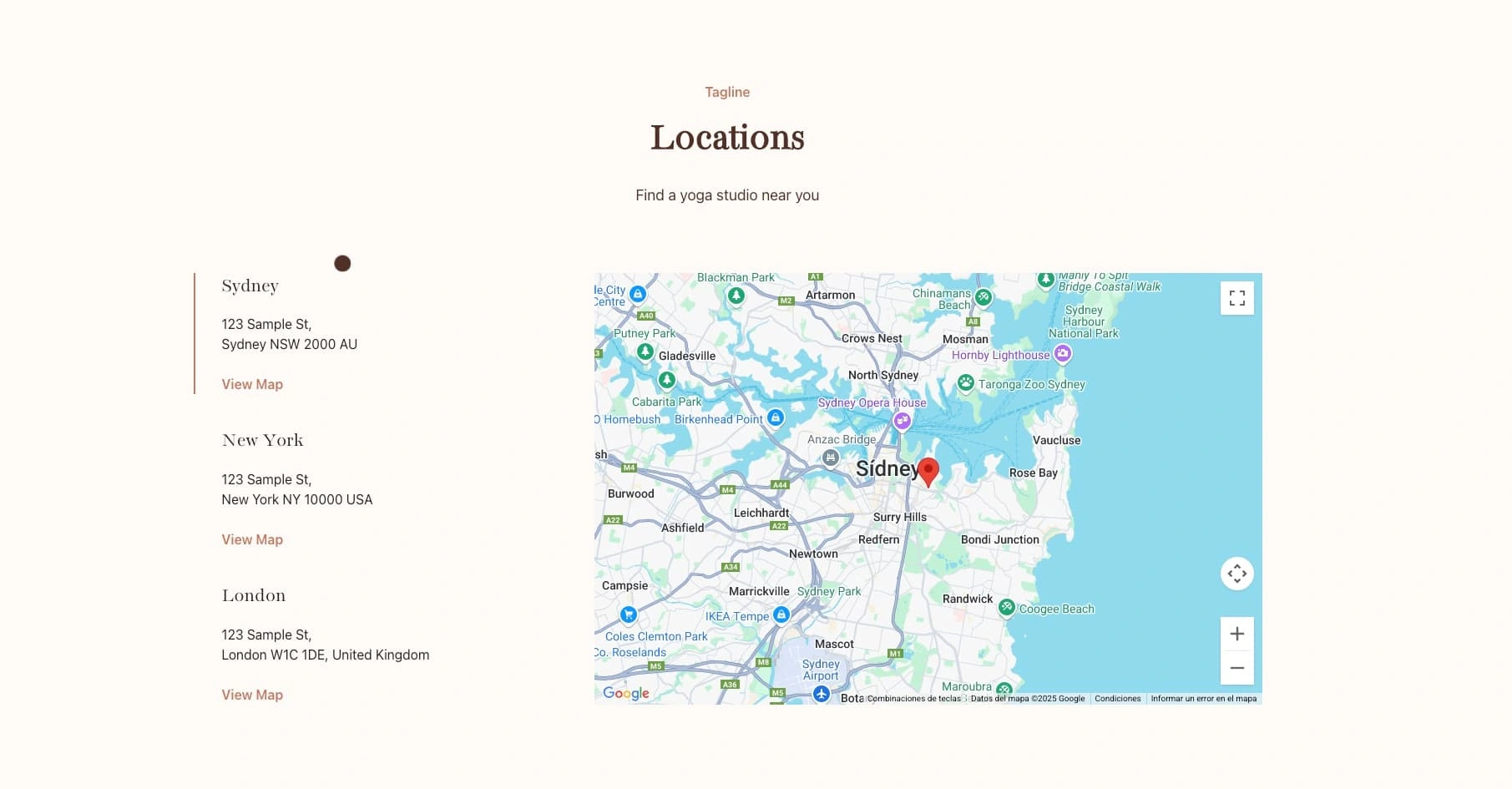This screenshot has width=1512, height=789.
Task: Click the Locations page heading
Action: pos(727,138)
